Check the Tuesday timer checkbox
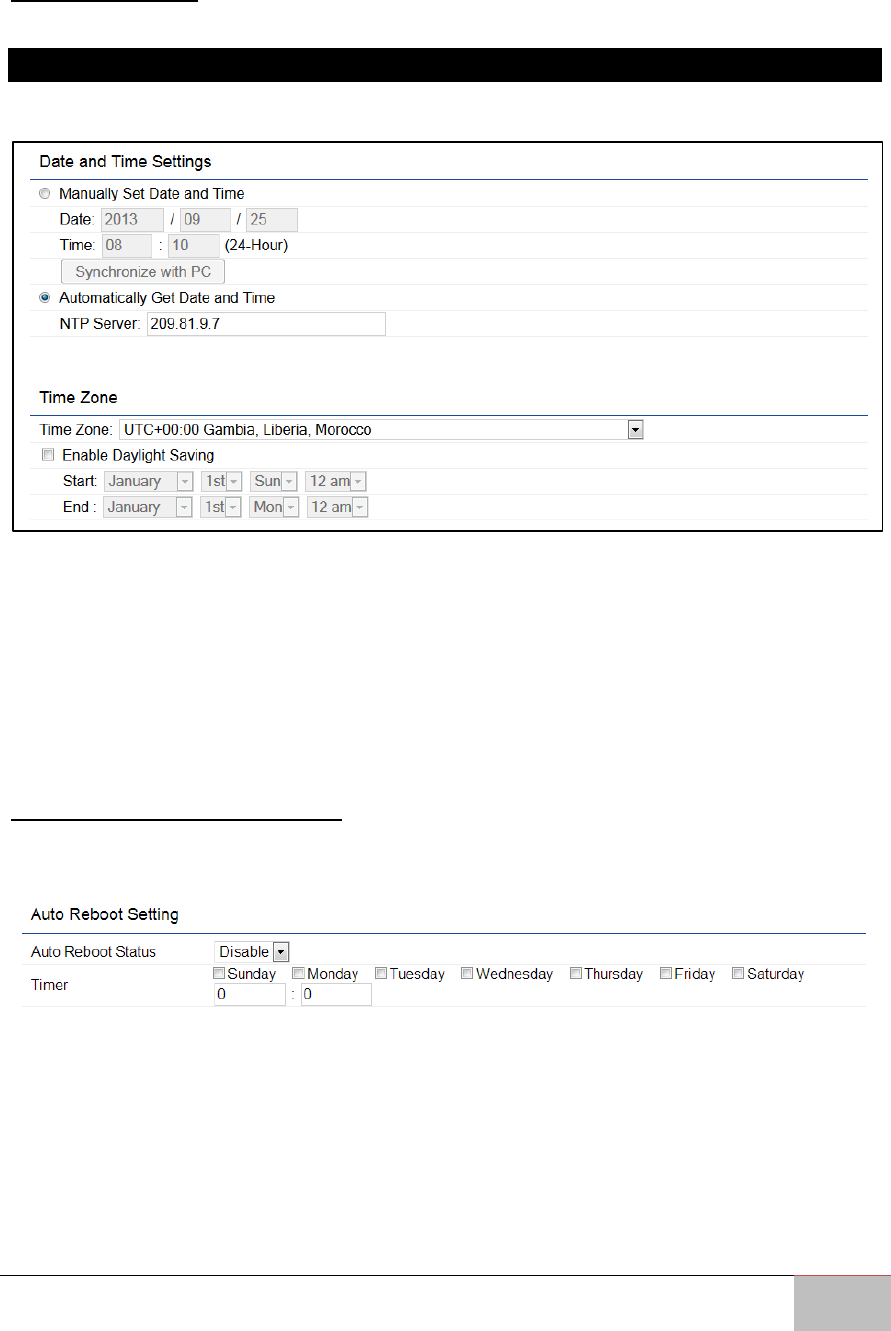Image resolution: width=891 pixels, height=1331 pixels. pyautogui.click(x=381, y=973)
